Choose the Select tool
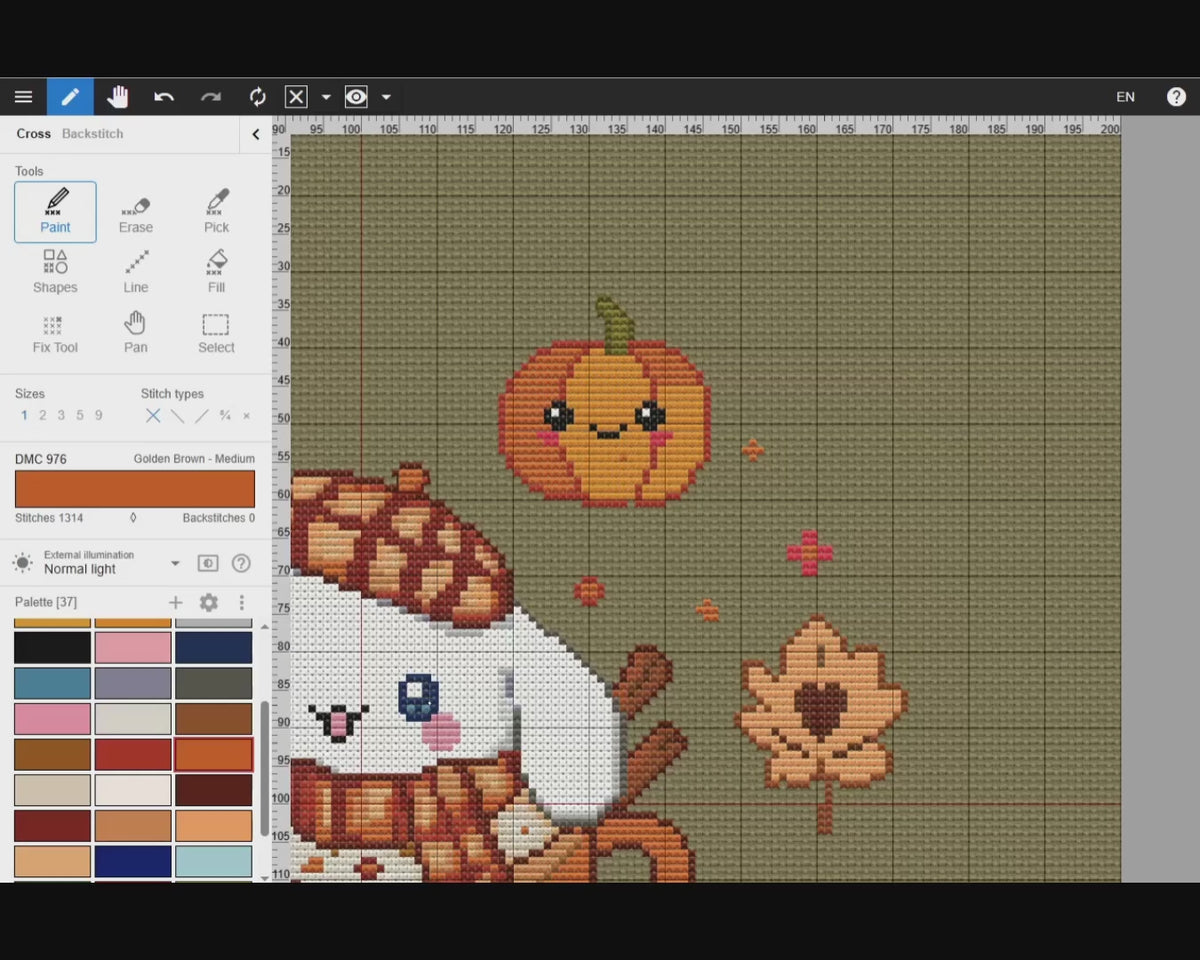The image size is (1200, 960). tap(216, 333)
